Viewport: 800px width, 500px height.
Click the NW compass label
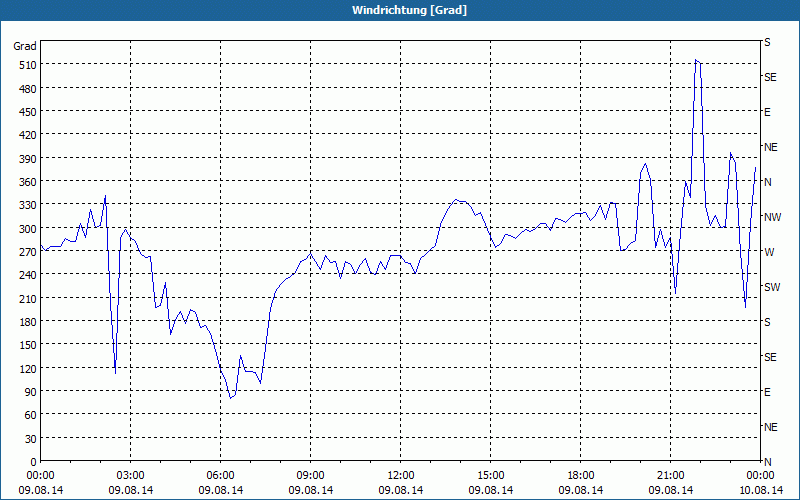click(x=772, y=217)
